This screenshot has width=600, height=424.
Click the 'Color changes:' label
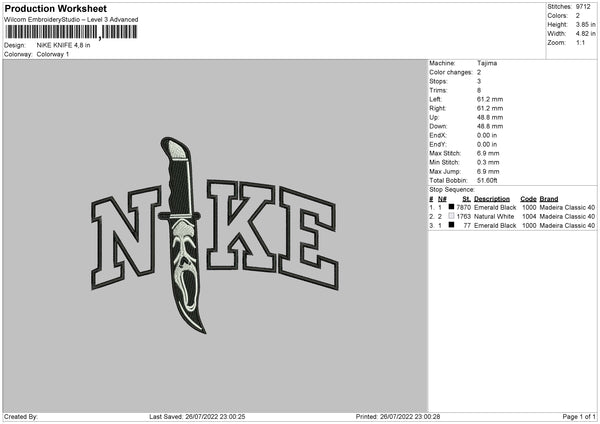coord(451,72)
